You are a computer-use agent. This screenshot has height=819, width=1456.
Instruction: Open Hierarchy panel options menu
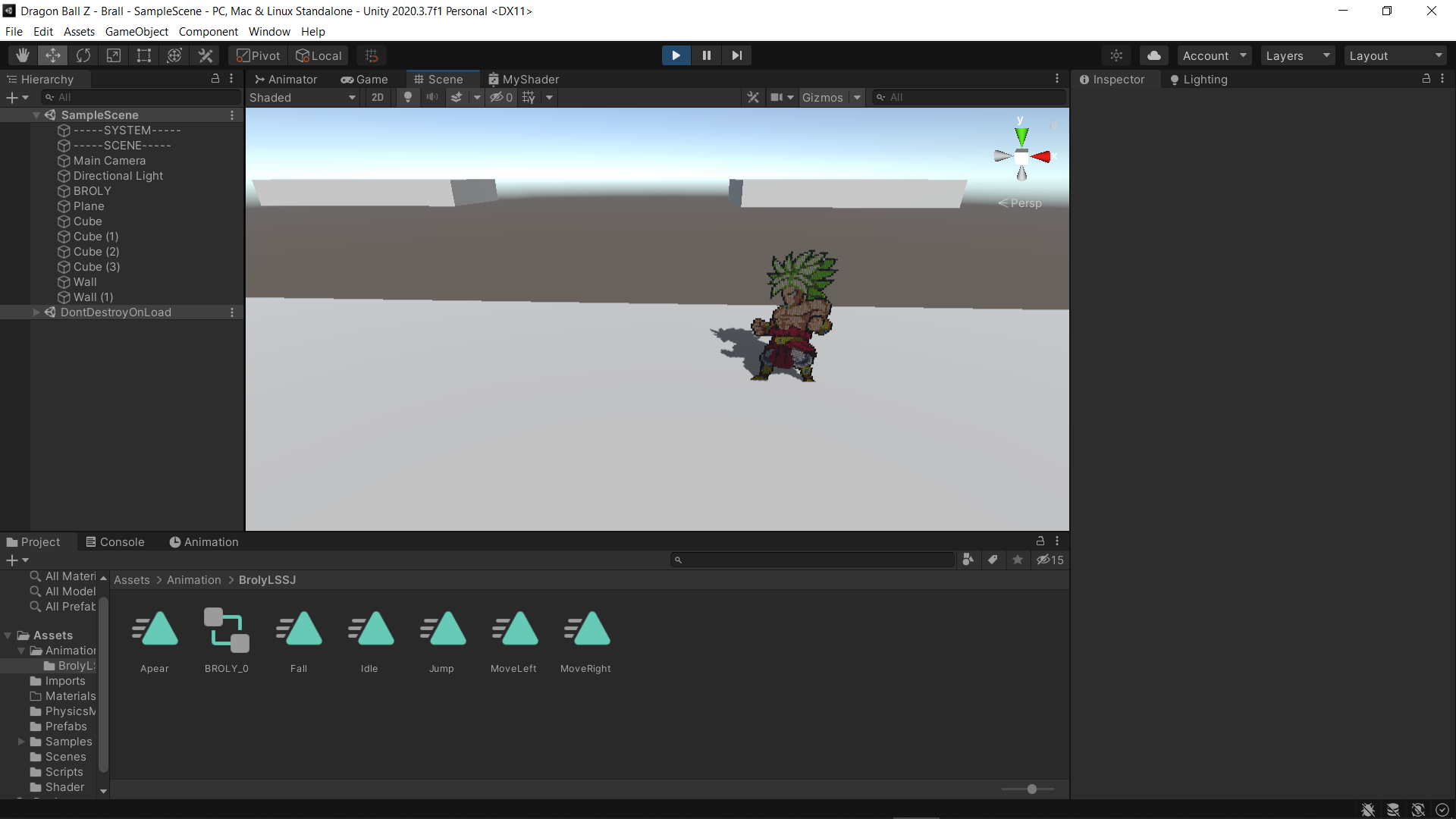(x=231, y=78)
